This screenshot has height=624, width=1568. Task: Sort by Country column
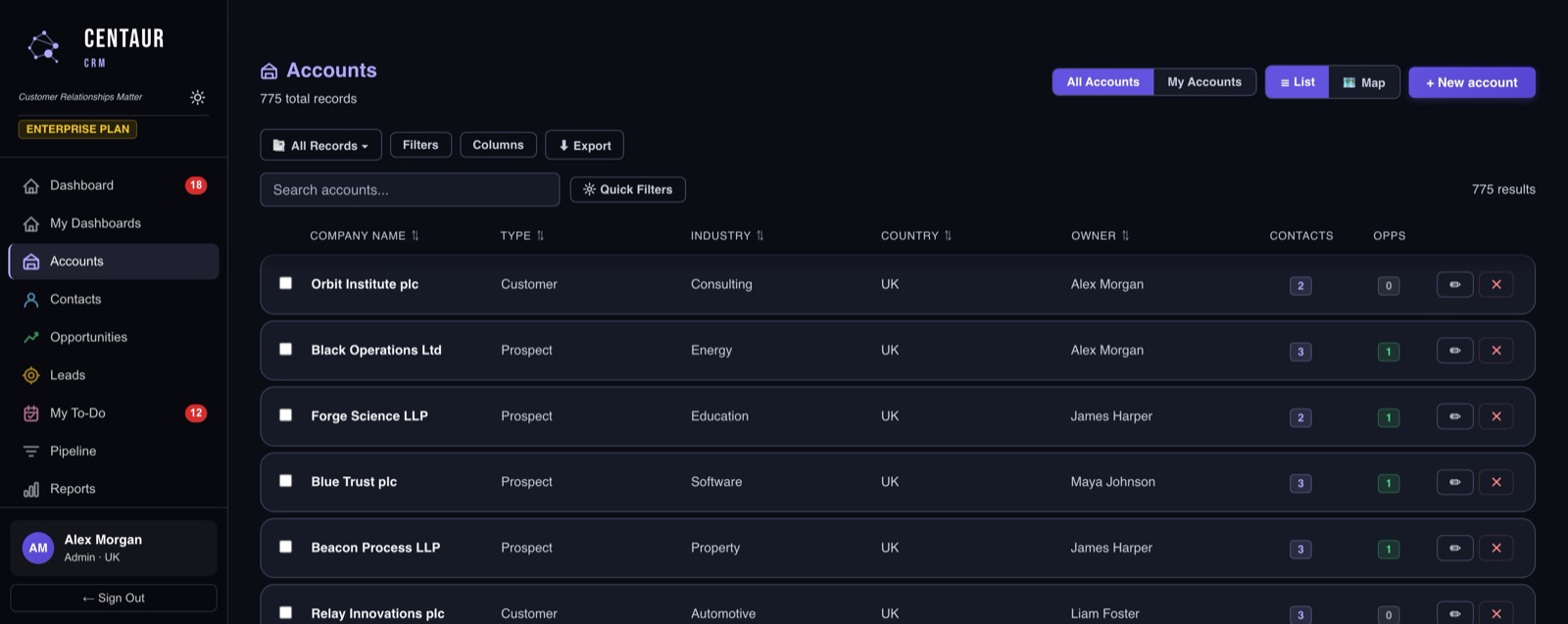coord(916,236)
